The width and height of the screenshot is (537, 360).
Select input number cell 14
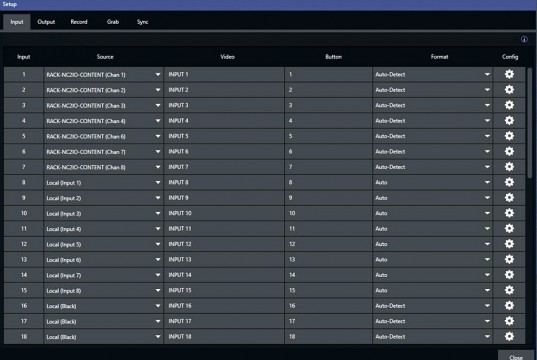click(24, 275)
